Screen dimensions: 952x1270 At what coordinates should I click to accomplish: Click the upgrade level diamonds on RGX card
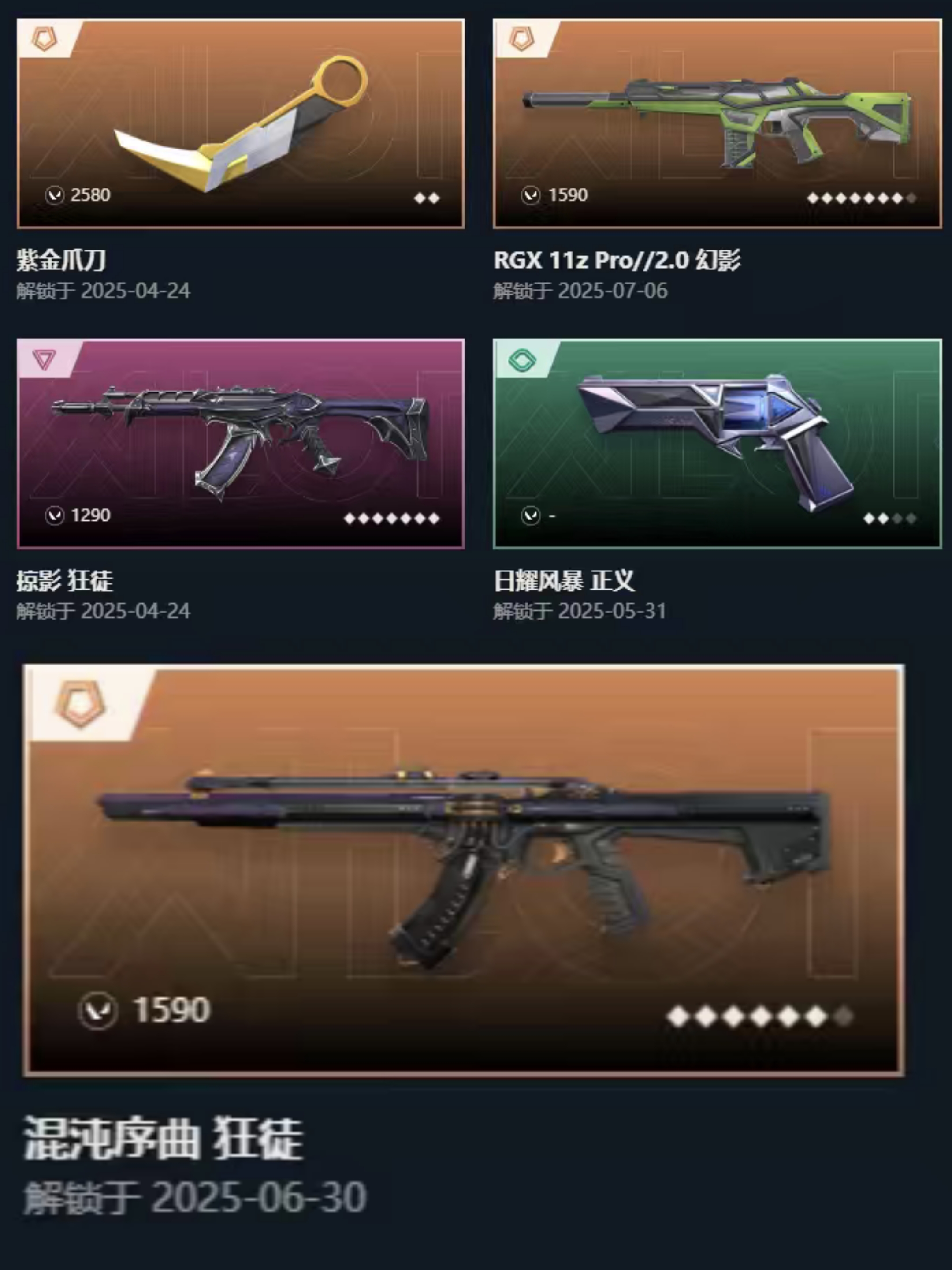point(861,198)
